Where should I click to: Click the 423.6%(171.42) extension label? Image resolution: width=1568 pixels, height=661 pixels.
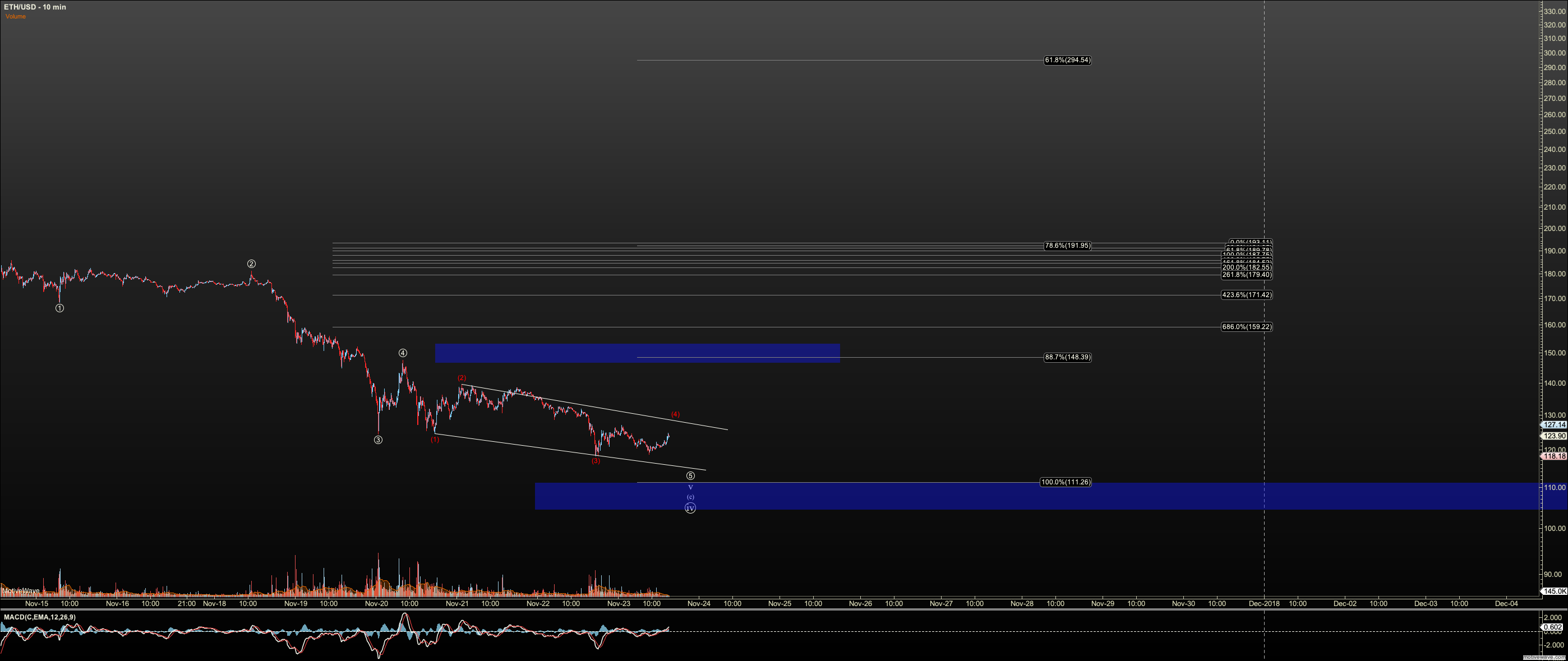point(1247,294)
